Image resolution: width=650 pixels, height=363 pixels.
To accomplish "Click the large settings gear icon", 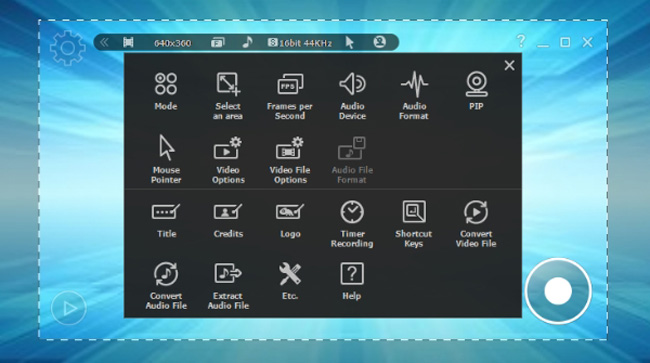I will pyautogui.click(x=68, y=48).
